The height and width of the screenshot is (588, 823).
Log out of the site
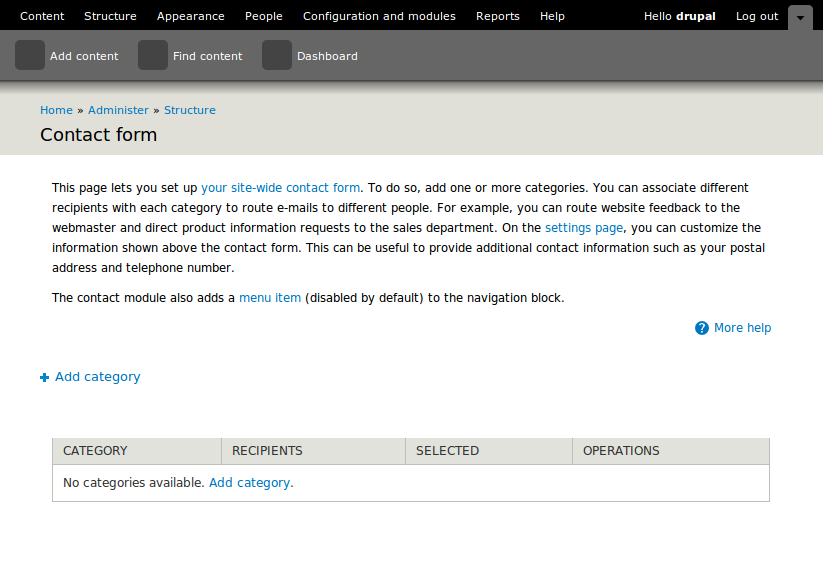[757, 16]
